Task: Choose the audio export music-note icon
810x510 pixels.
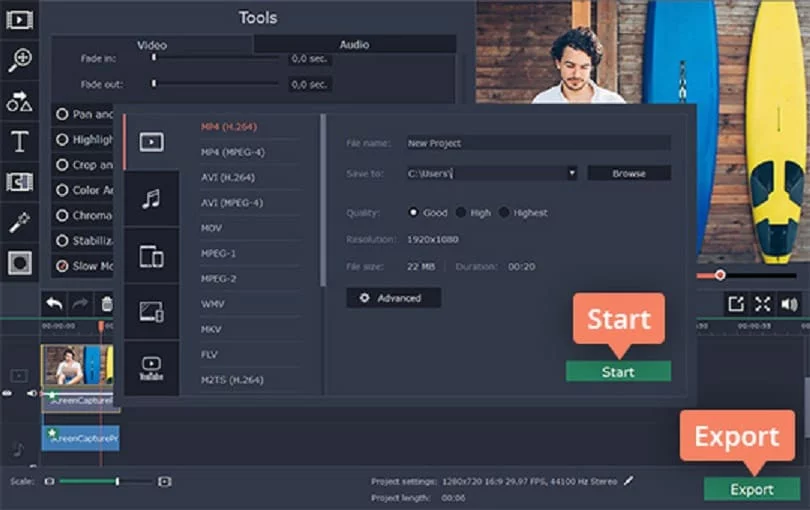Action: [x=151, y=198]
